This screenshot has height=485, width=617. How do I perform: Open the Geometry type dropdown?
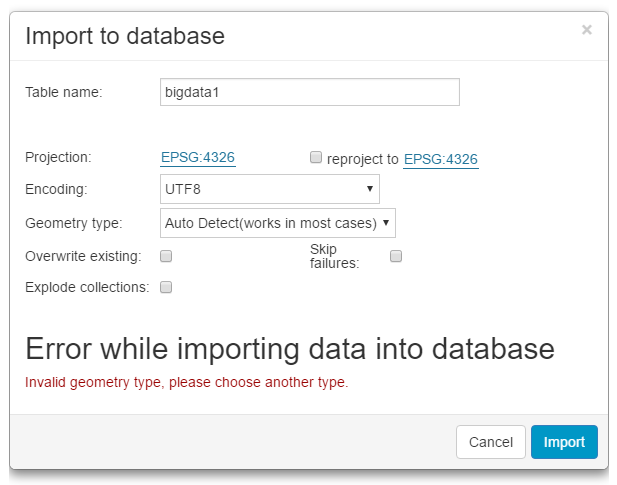(x=278, y=223)
